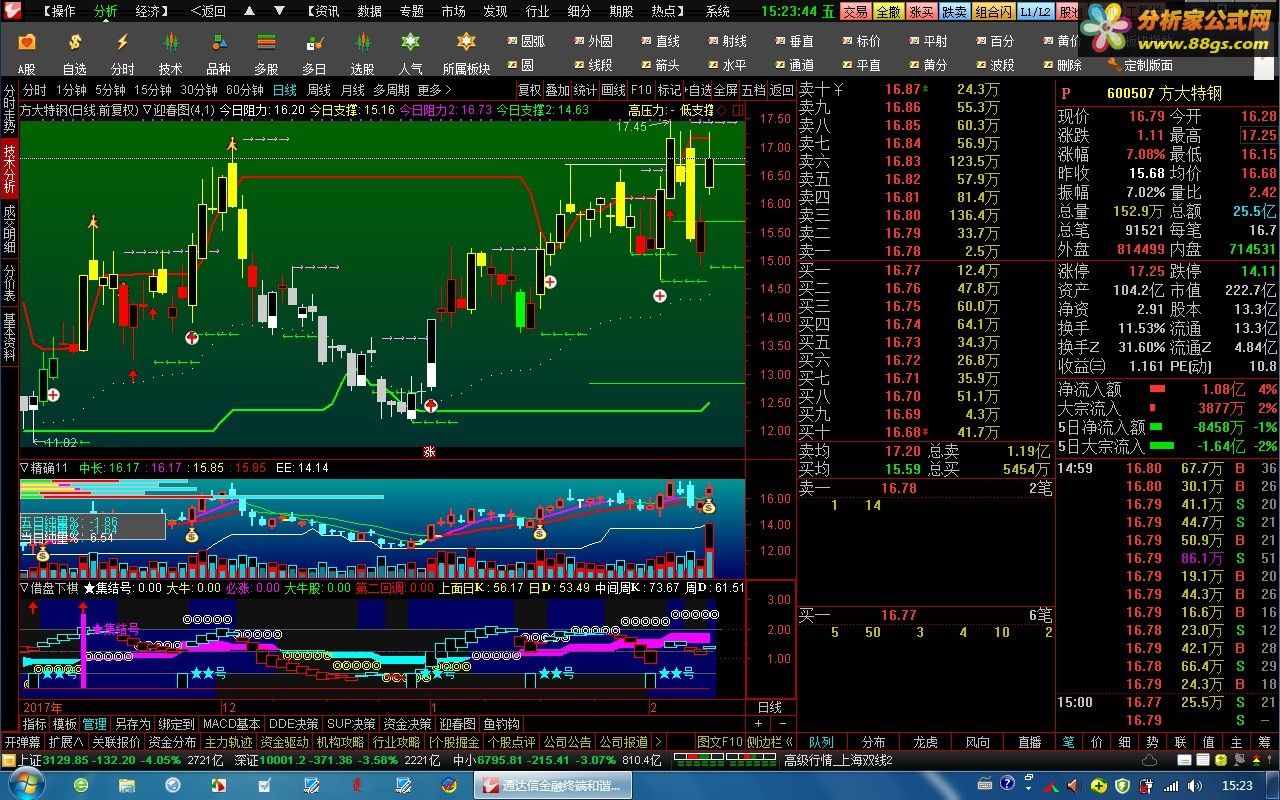The image size is (1280, 800).
Task: Select the 水平 horizontal line tool
Action: pyautogui.click(x=726, y=65)
